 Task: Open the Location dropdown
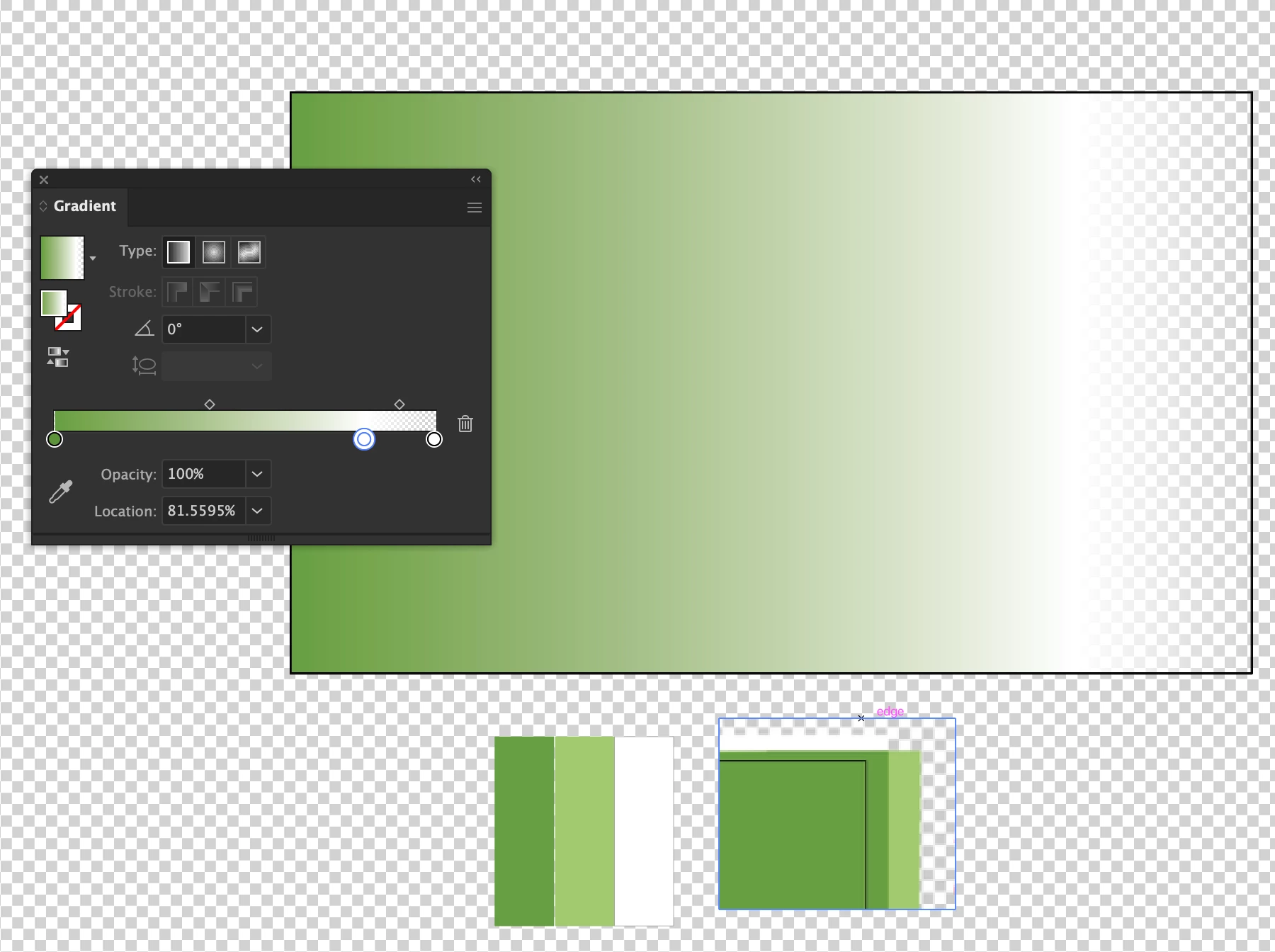click(258, 511)
